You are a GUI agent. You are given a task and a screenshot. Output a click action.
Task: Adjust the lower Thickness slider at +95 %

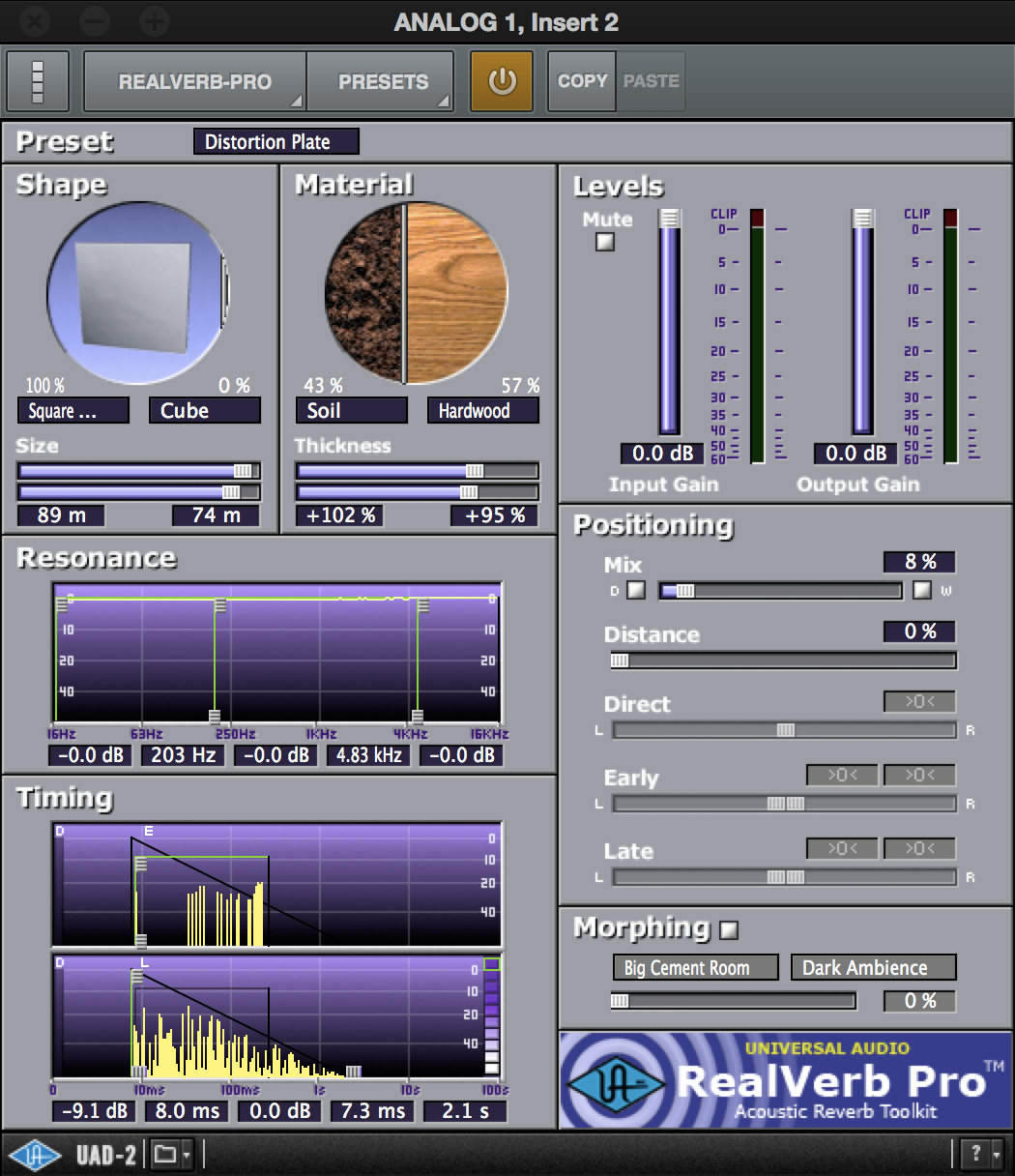tap(418, 491)
